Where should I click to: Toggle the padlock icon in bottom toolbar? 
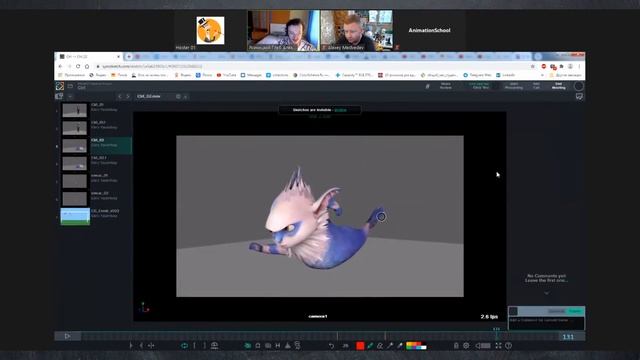456,346
